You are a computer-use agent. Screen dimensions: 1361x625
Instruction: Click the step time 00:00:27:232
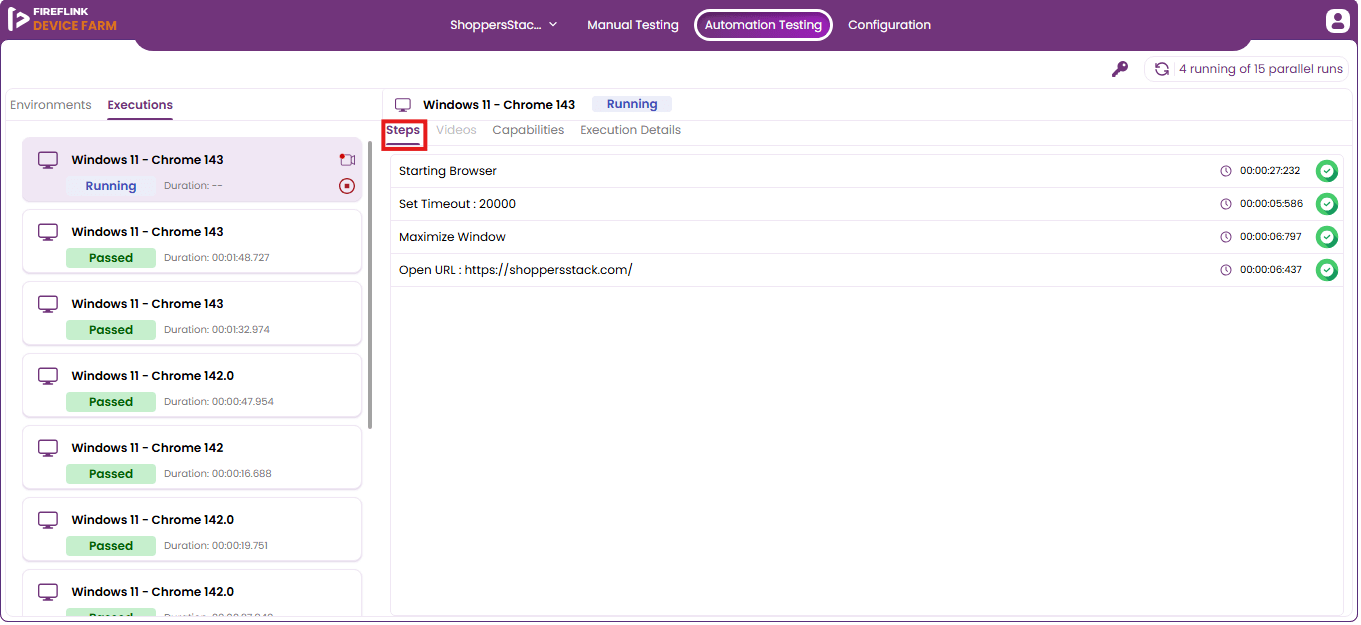[x=1270, y=171]
